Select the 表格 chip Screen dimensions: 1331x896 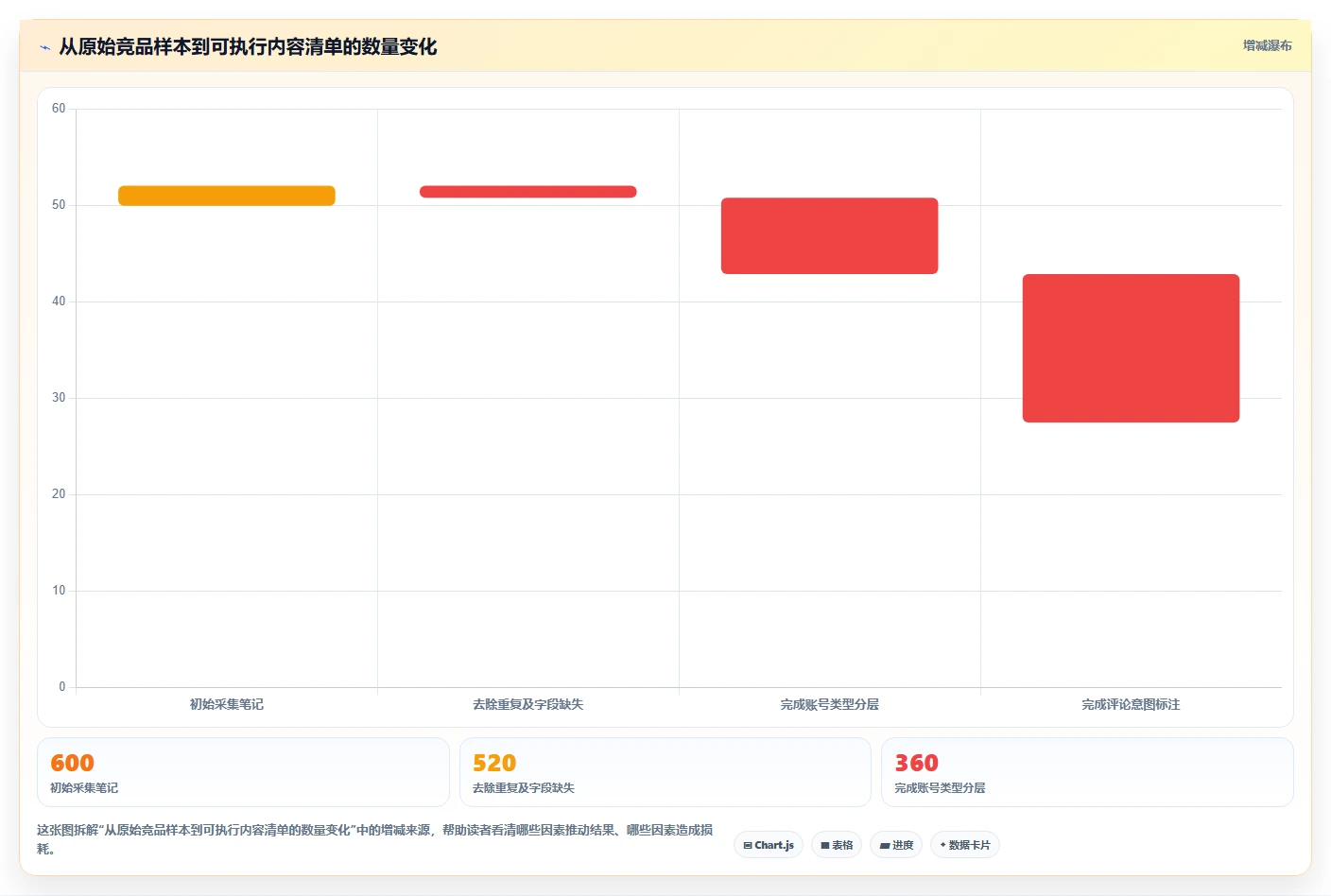(x=837, y=845)
